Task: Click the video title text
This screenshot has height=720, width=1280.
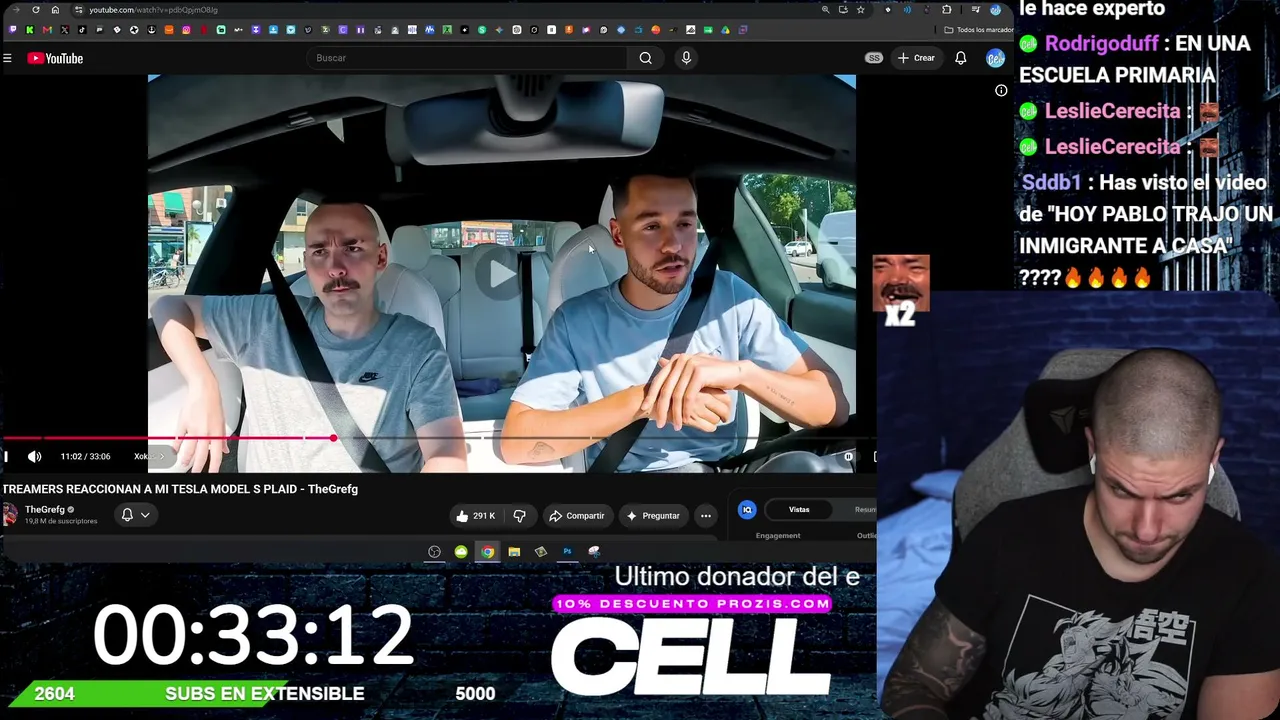Action: 180,489
